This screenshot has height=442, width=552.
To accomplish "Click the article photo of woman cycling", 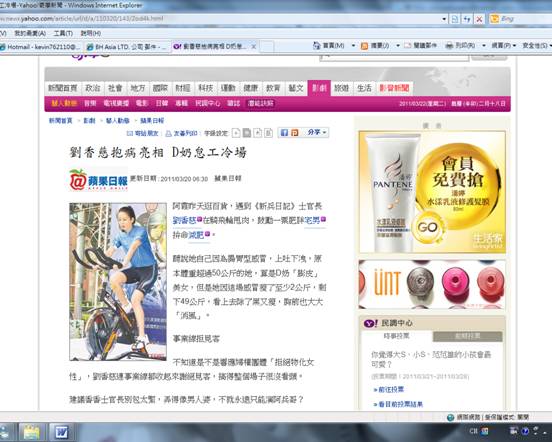I will click(118, 282).
